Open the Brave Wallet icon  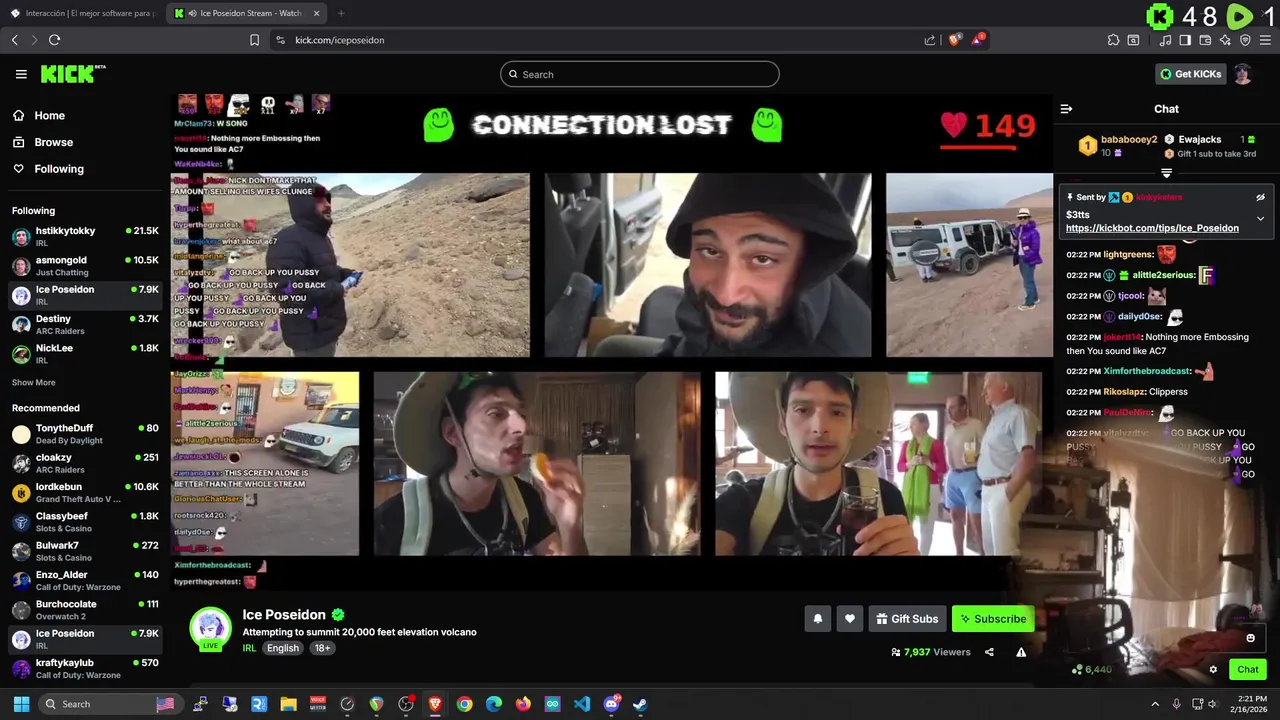(x=1205, y=40)
